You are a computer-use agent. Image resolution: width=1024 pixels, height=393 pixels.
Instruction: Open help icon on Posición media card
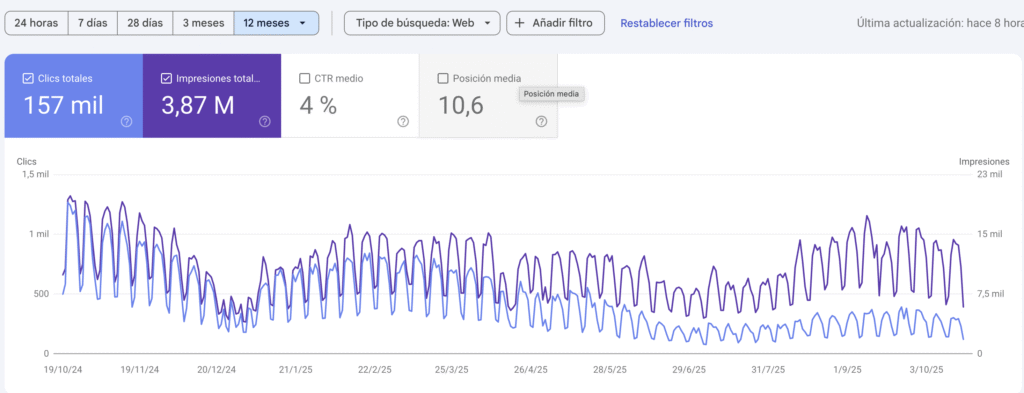click(x=541, y=121)
